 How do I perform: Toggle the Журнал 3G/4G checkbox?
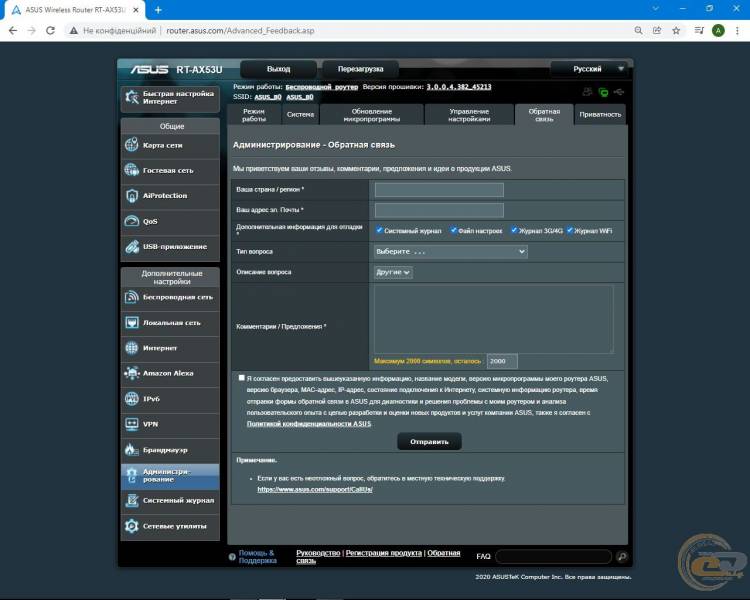tap(514, 230)
